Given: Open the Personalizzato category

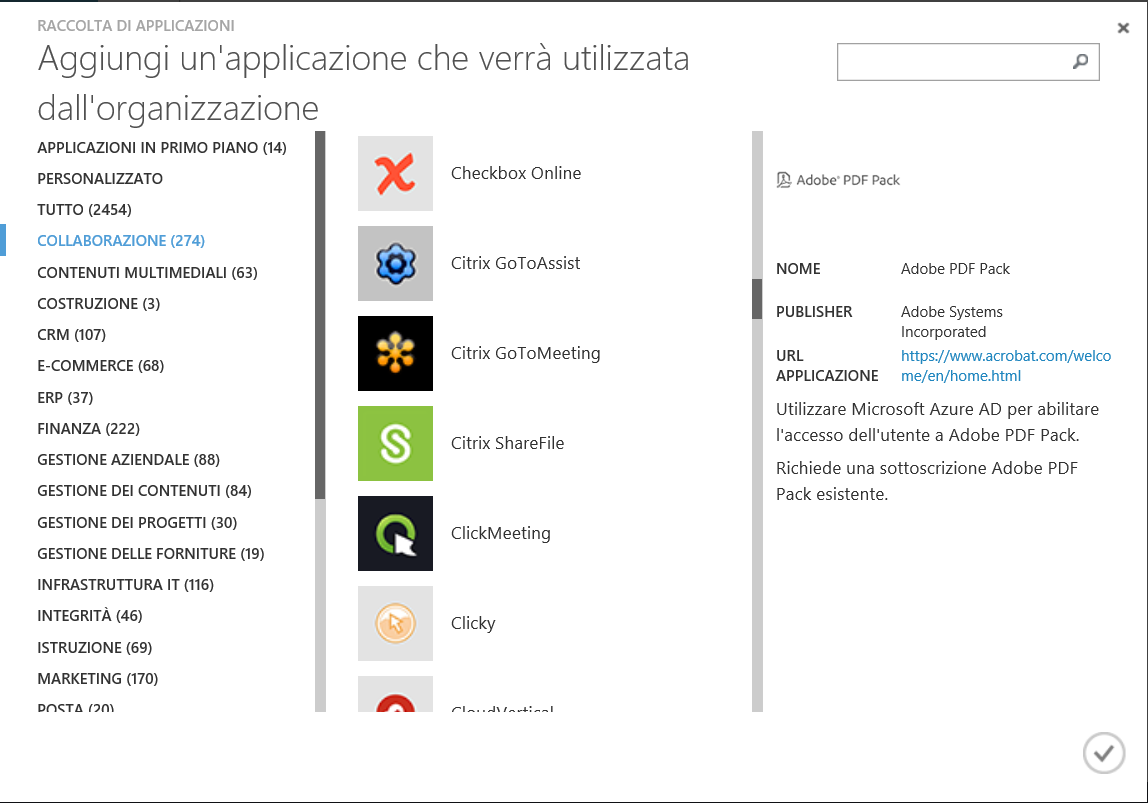Looking at the screenshot, I should [100, 179].
